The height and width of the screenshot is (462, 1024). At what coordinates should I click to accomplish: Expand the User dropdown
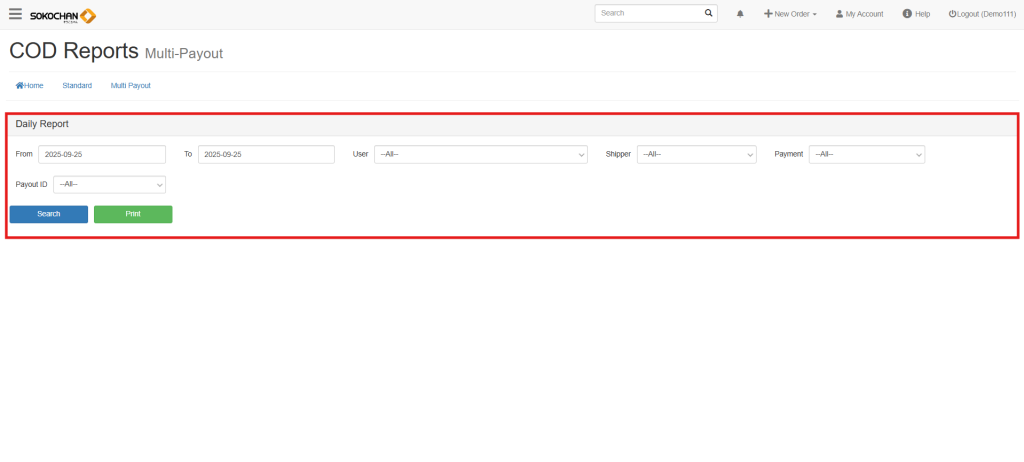(x=480, y=155)
